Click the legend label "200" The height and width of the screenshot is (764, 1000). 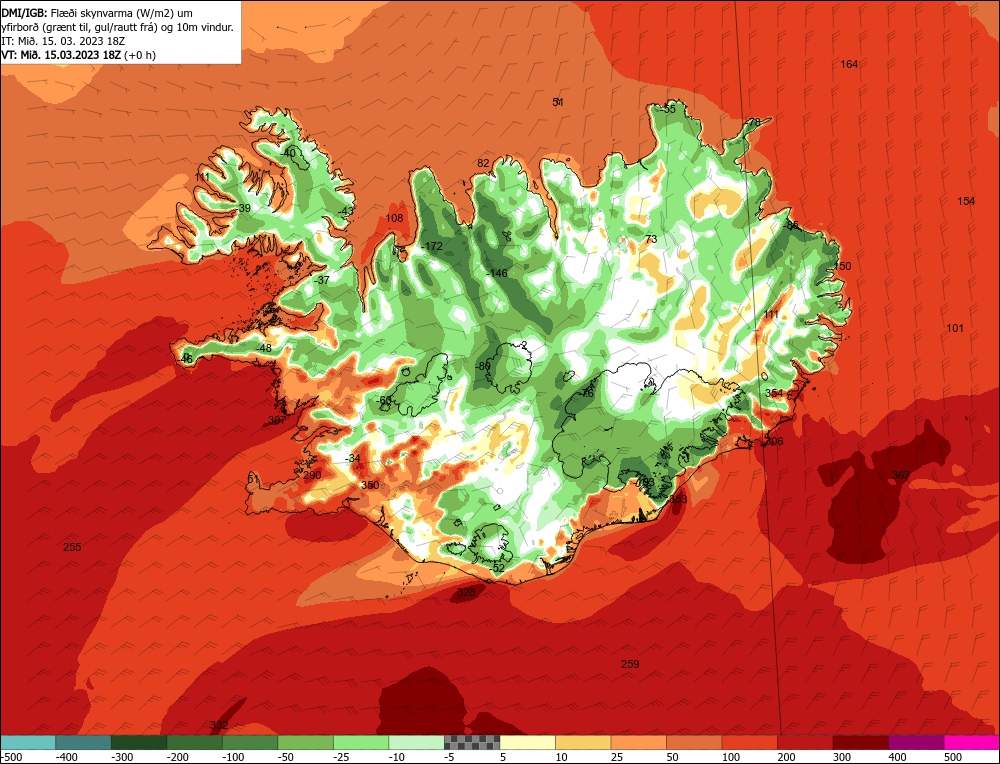(x=786, y=757)
